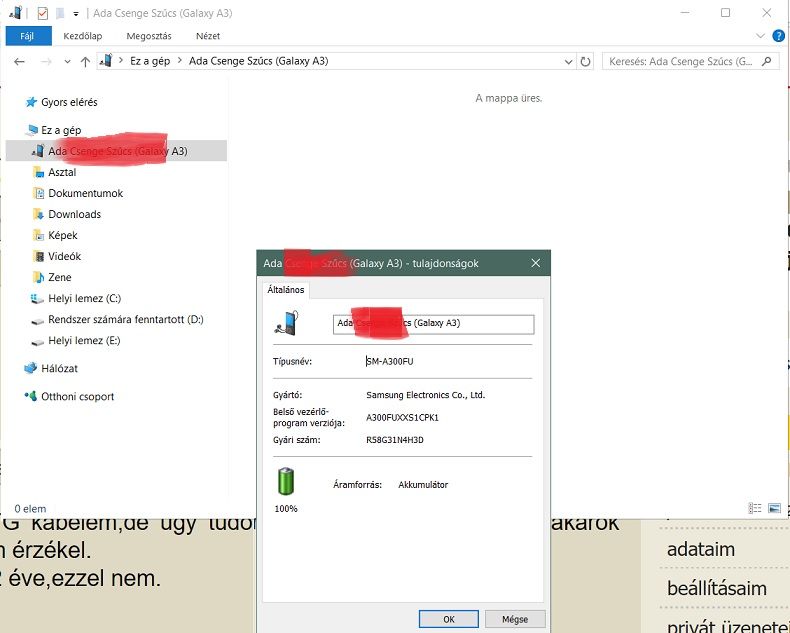Click the device name field in properties
This screenshot has width=790, height=633.
(x=433, y=324)
